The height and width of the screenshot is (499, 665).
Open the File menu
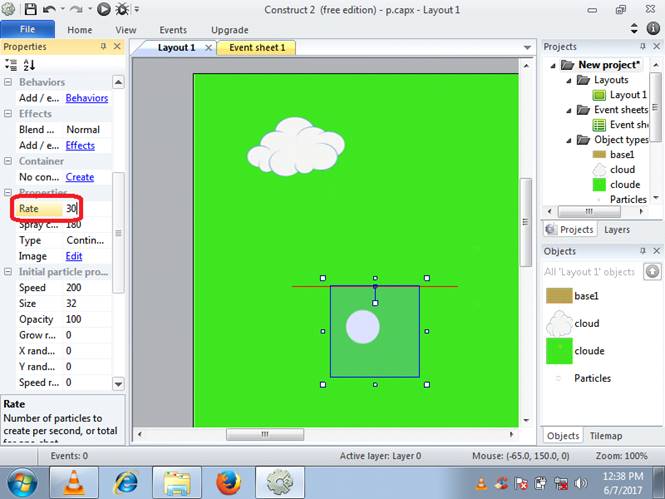point(28,29)
